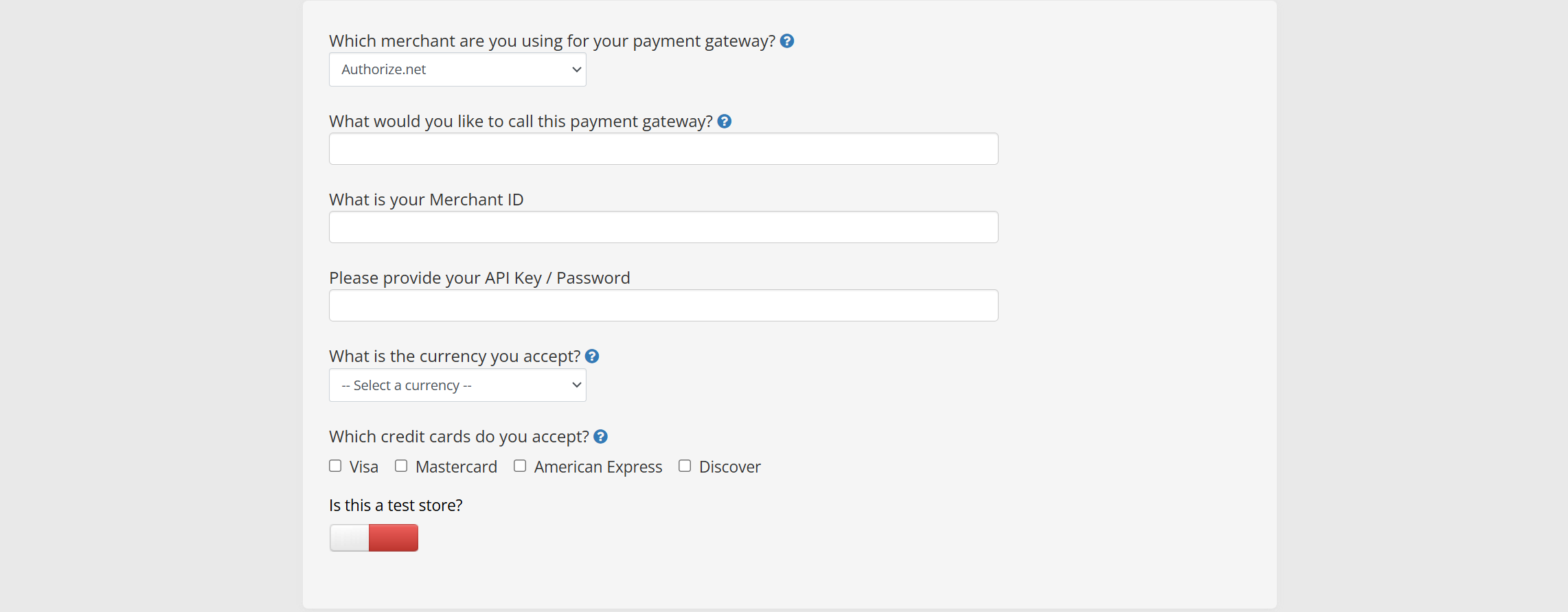Click the Discover label text
Image resolution: width=1568 pixels, height=612 pixels.
point(730,467)
